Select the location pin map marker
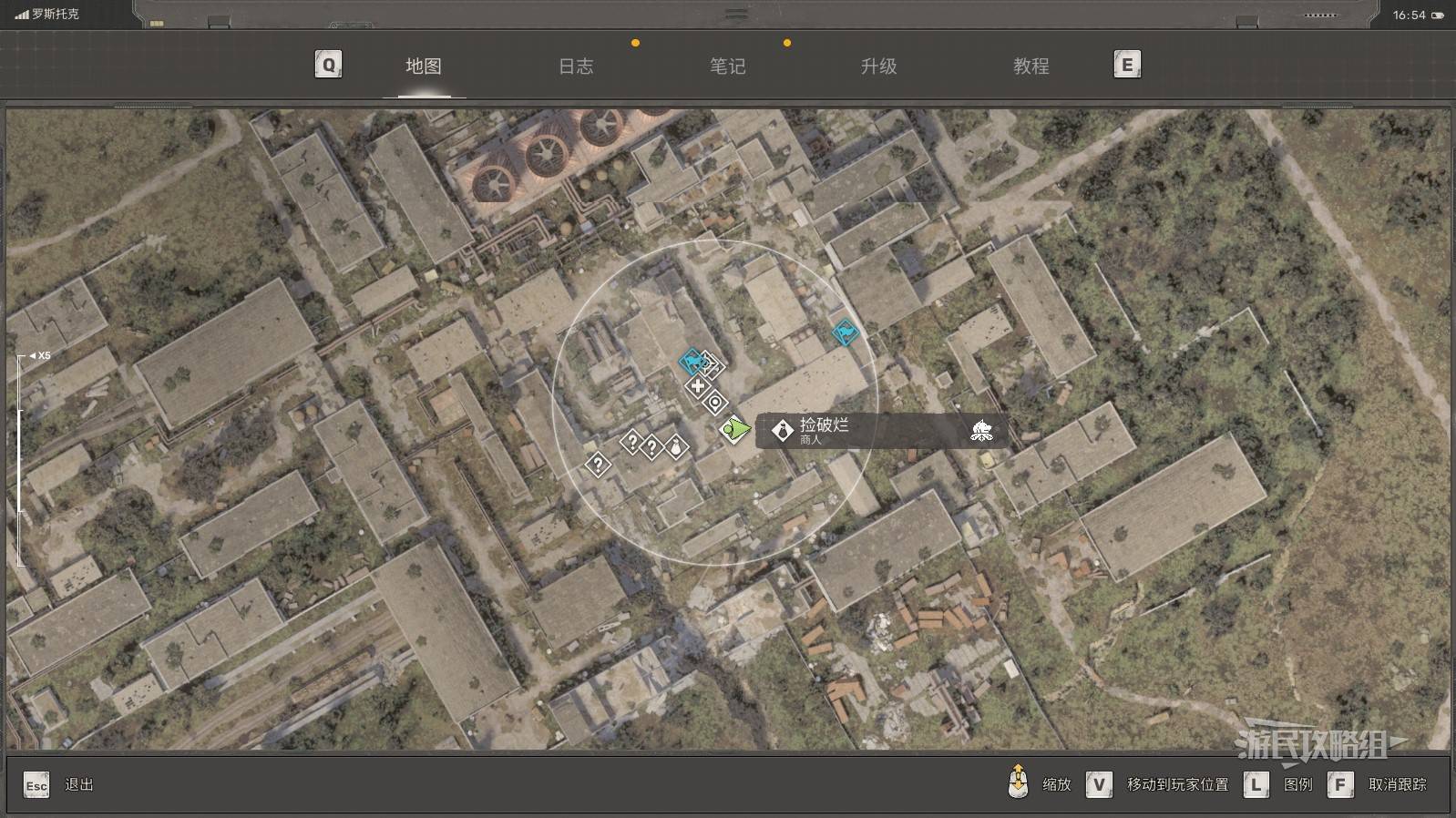This screenshot has height=818, width=1456. (716, 403)
